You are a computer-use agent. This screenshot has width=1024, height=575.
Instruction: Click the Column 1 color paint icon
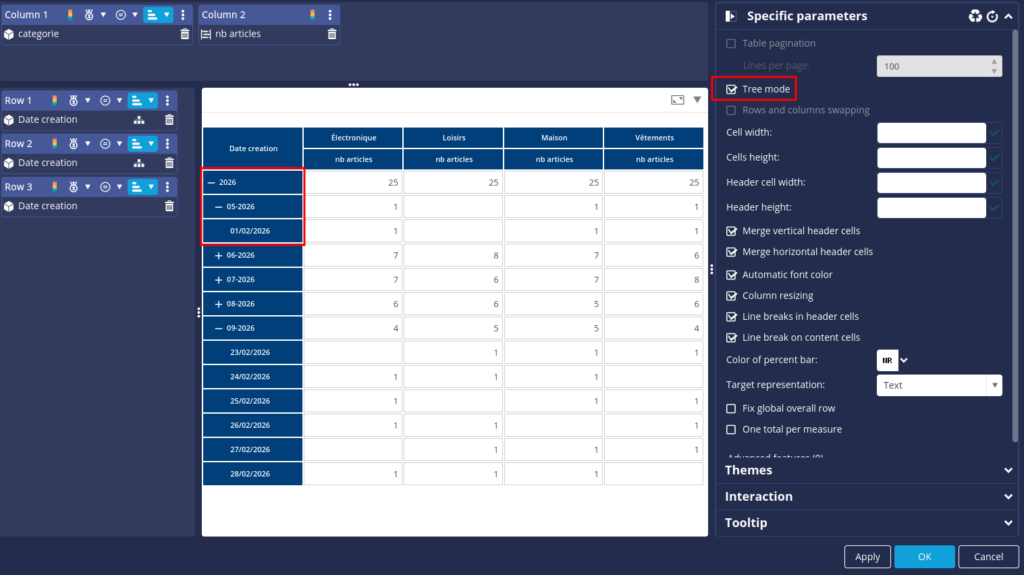tap(70, 14)
